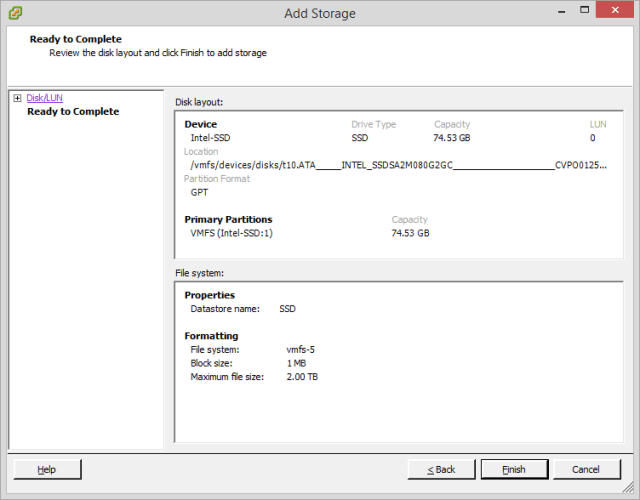The width and height of the screenshot is (640, 500).
Task: Click the Add Storage title bar text
Action: pyautogui.click(x=320, y=13)
